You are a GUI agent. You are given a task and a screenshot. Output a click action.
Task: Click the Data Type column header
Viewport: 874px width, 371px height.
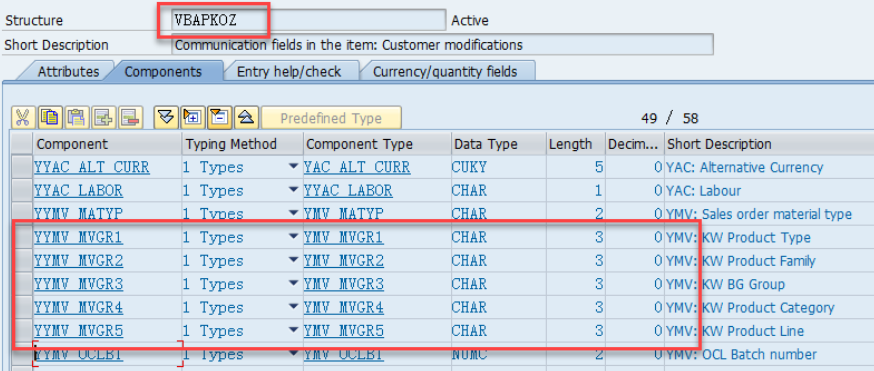point(499,144)
